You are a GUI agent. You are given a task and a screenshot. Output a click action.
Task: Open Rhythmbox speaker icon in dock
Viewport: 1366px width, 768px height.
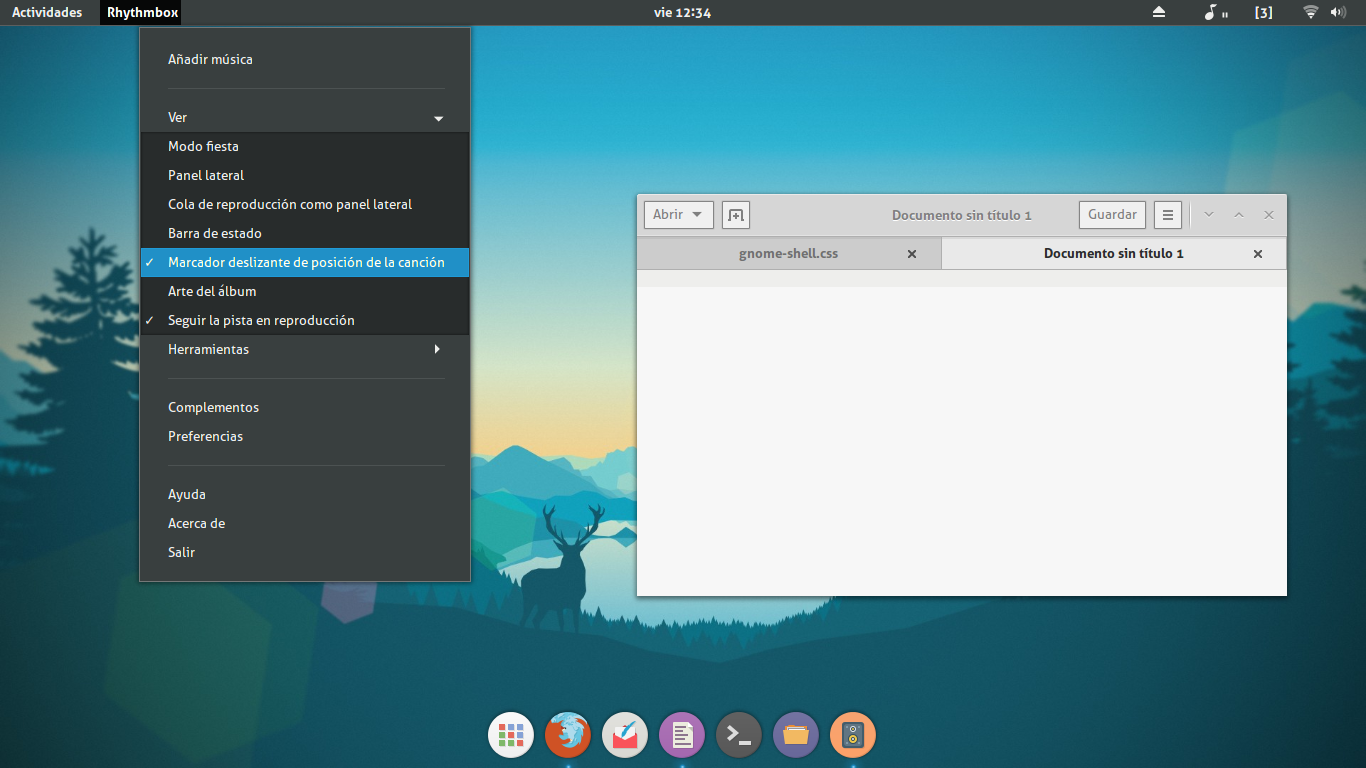[x=852, y=736]
